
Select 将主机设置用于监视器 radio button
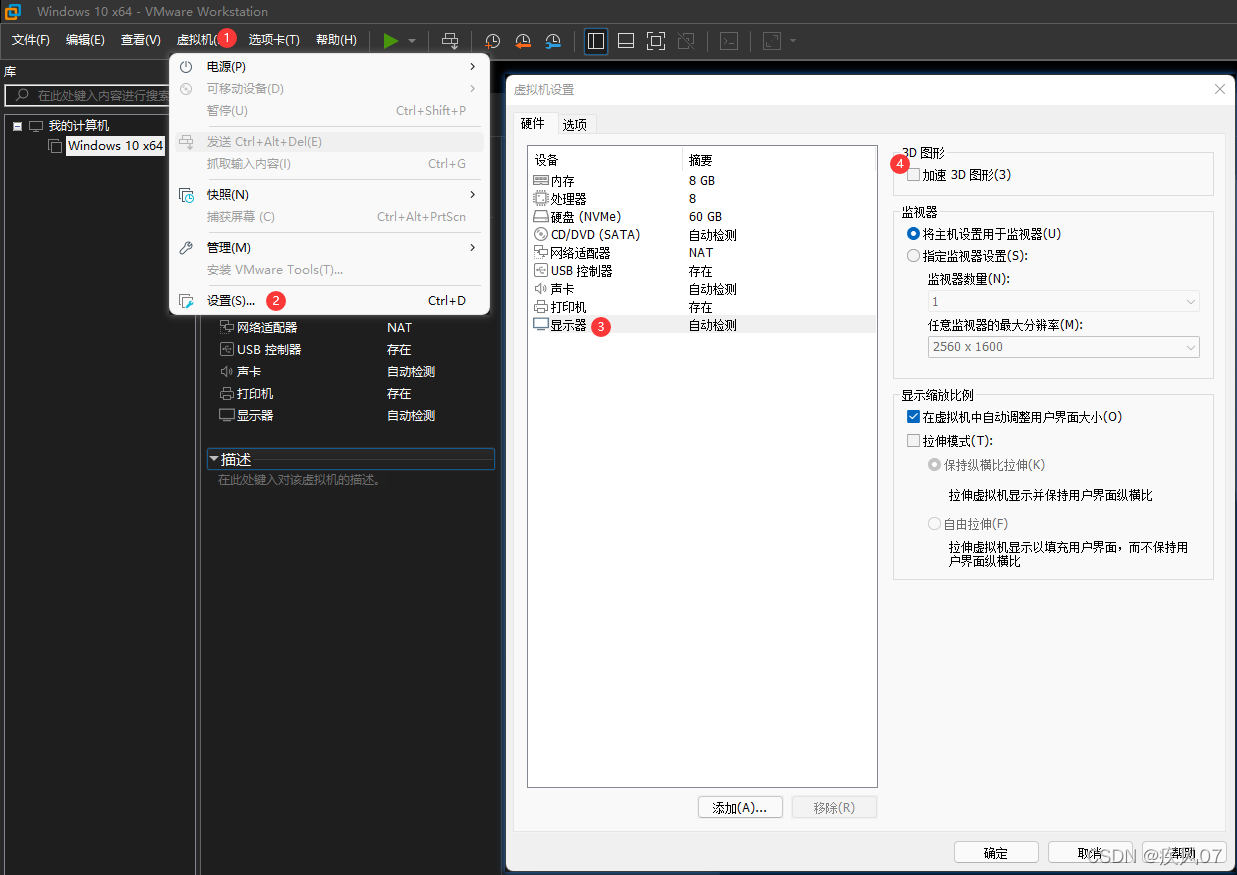click(913, 234)
